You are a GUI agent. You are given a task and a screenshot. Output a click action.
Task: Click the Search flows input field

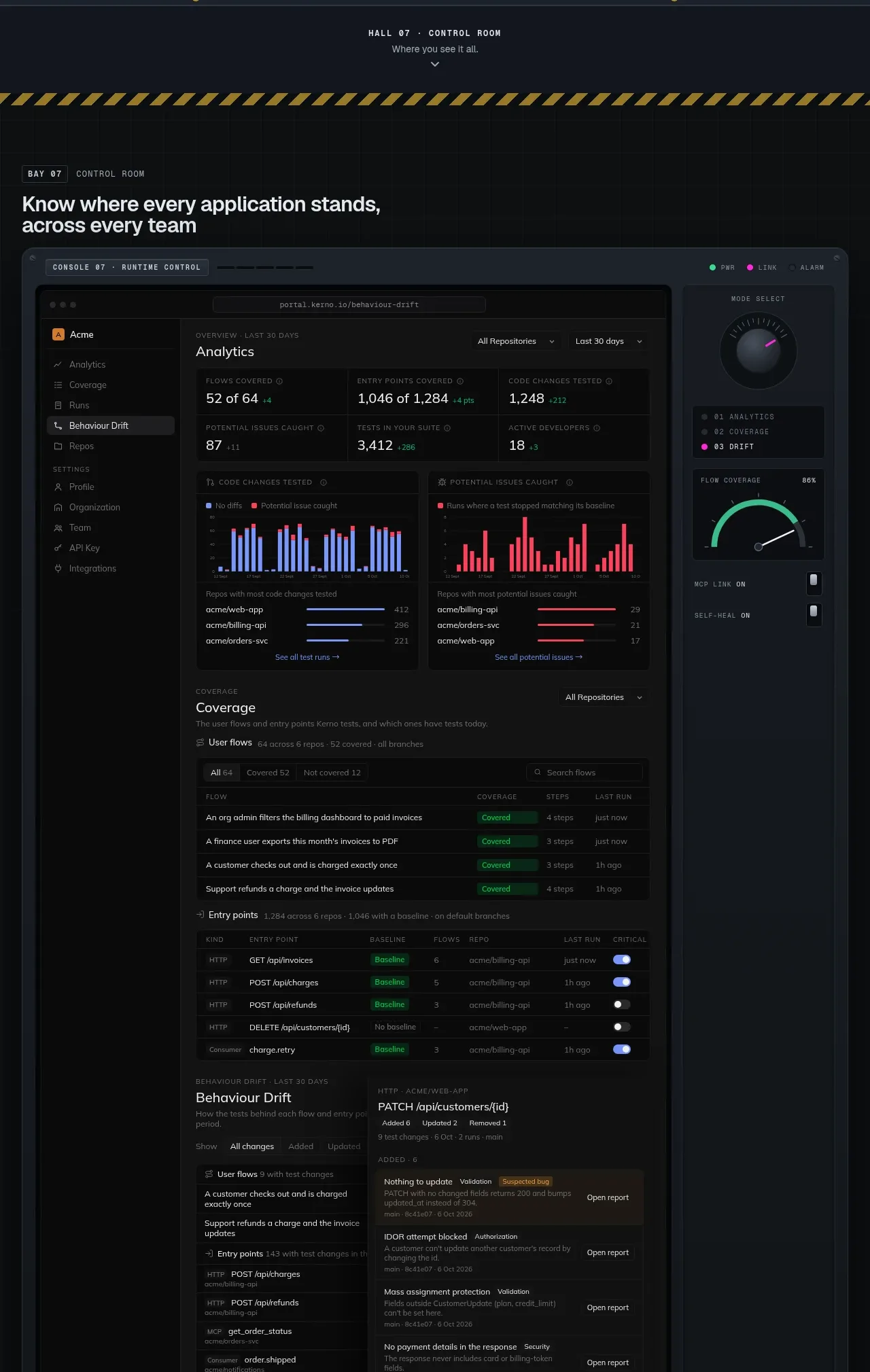coord(585,773)
